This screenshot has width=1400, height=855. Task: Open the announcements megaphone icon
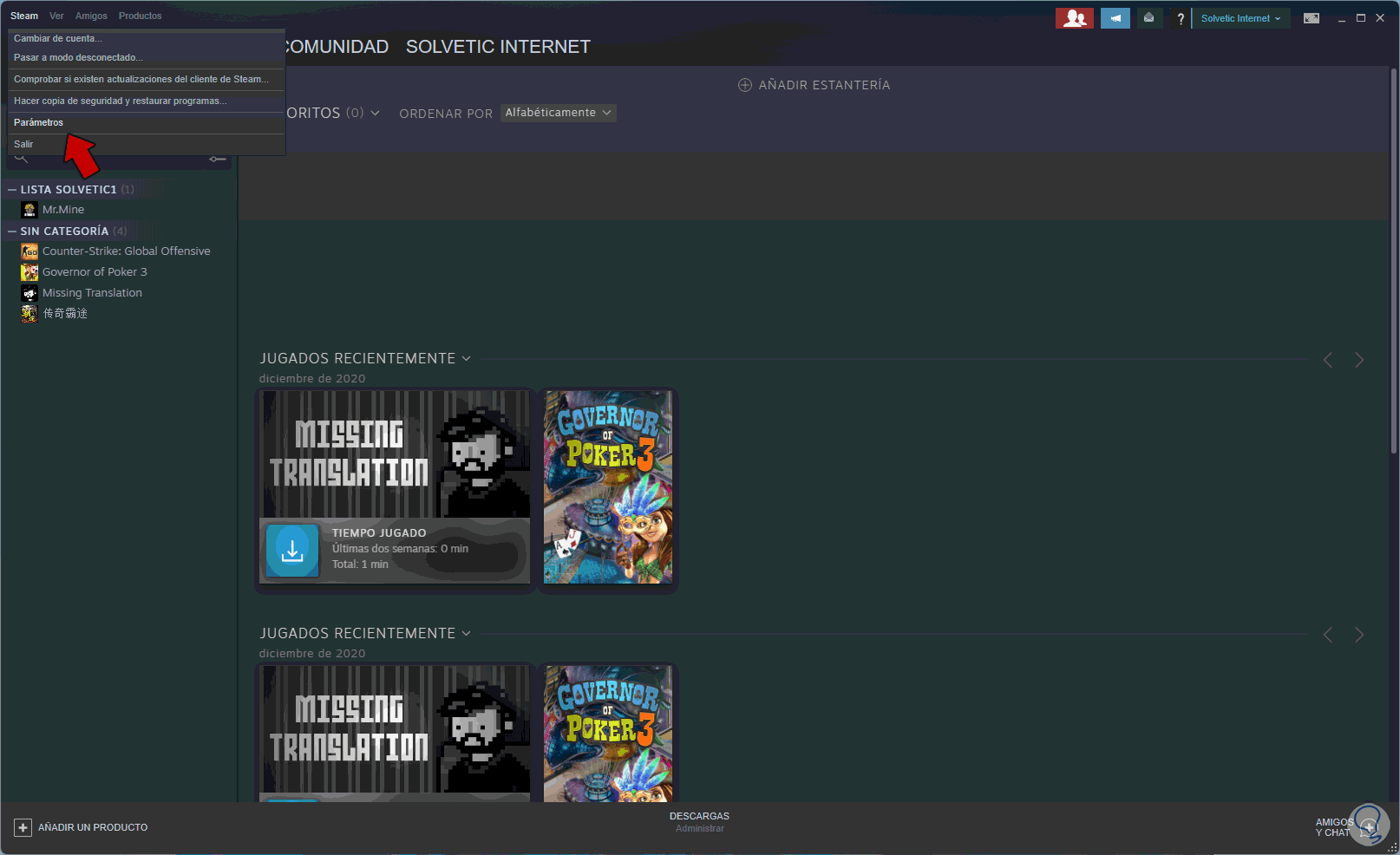[1115, 18]
